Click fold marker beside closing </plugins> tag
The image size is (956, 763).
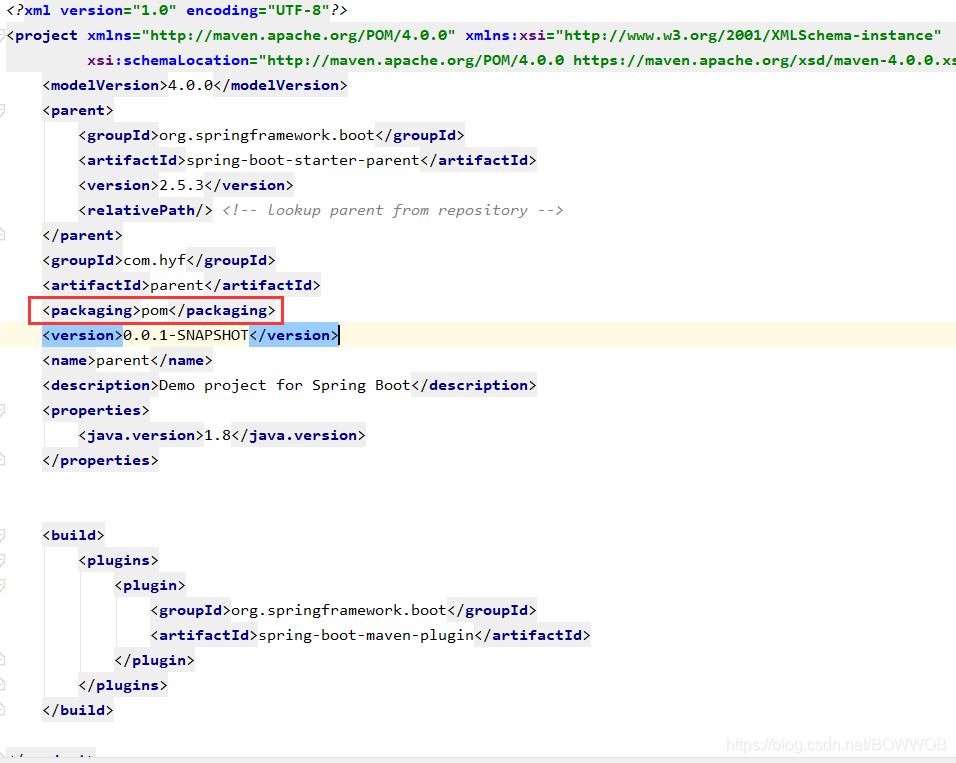[2, 685]
